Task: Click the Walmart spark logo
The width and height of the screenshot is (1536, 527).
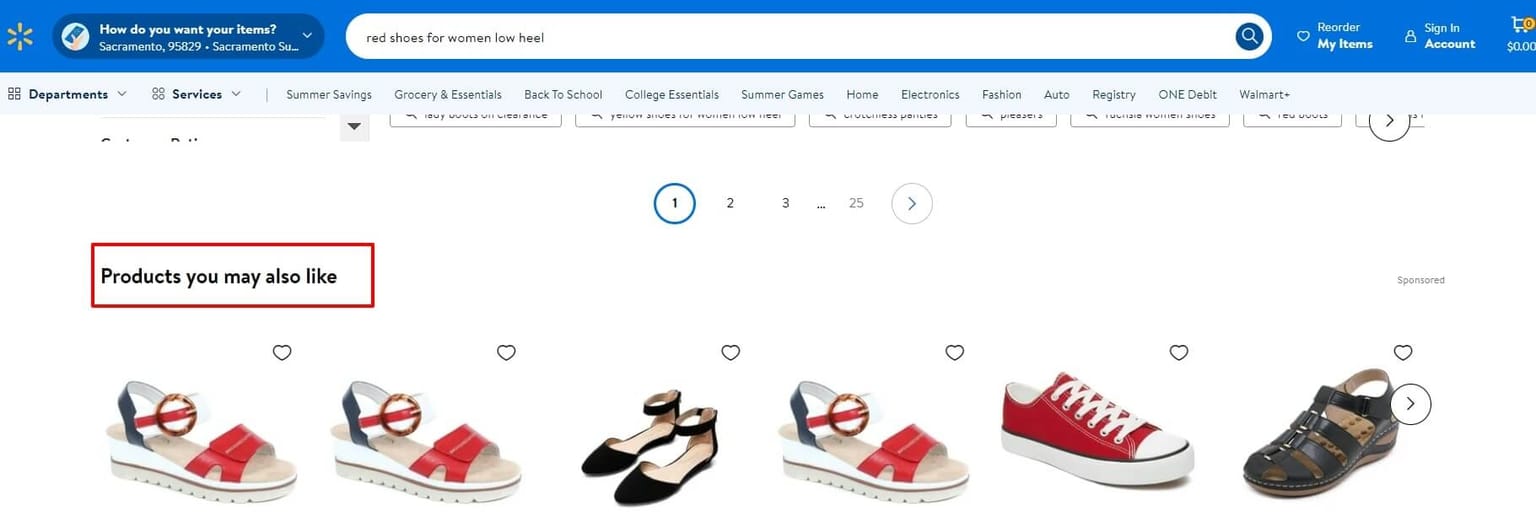Action: [20, 37]
